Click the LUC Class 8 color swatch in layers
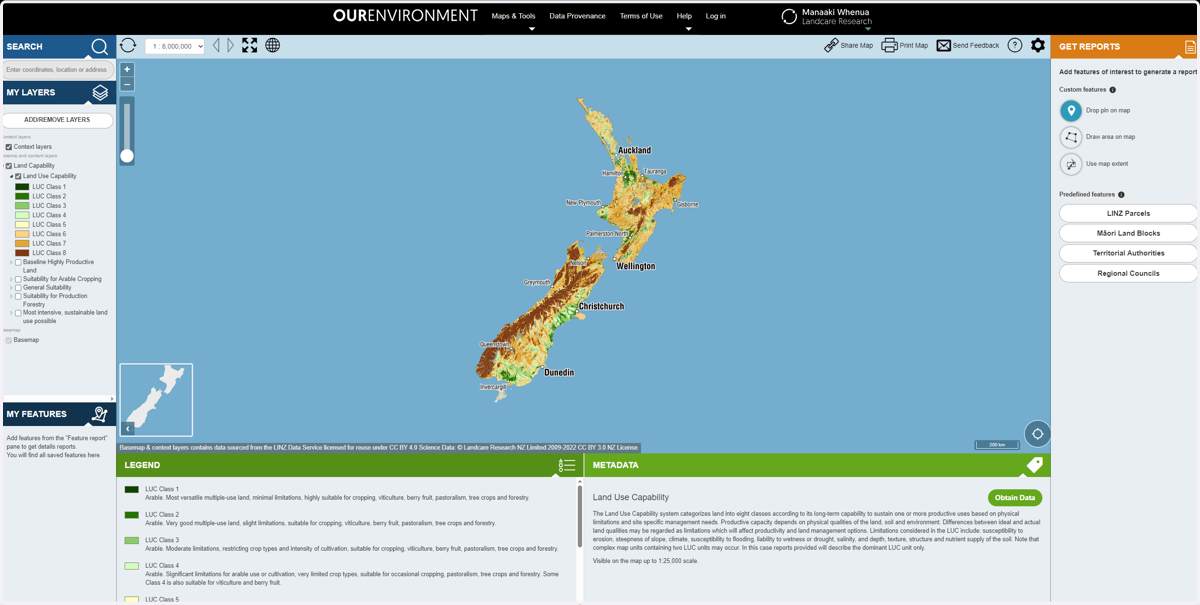 click(22, 253)
